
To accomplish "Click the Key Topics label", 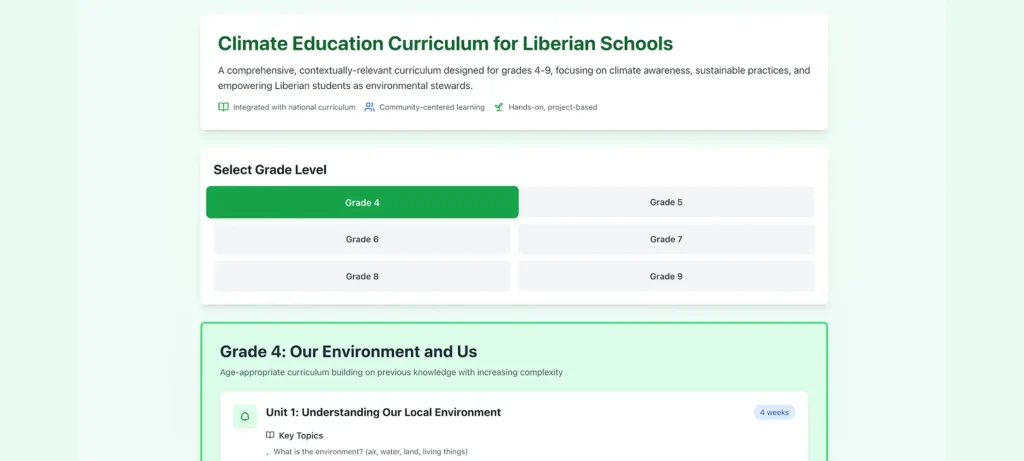I will coord(301,435).
